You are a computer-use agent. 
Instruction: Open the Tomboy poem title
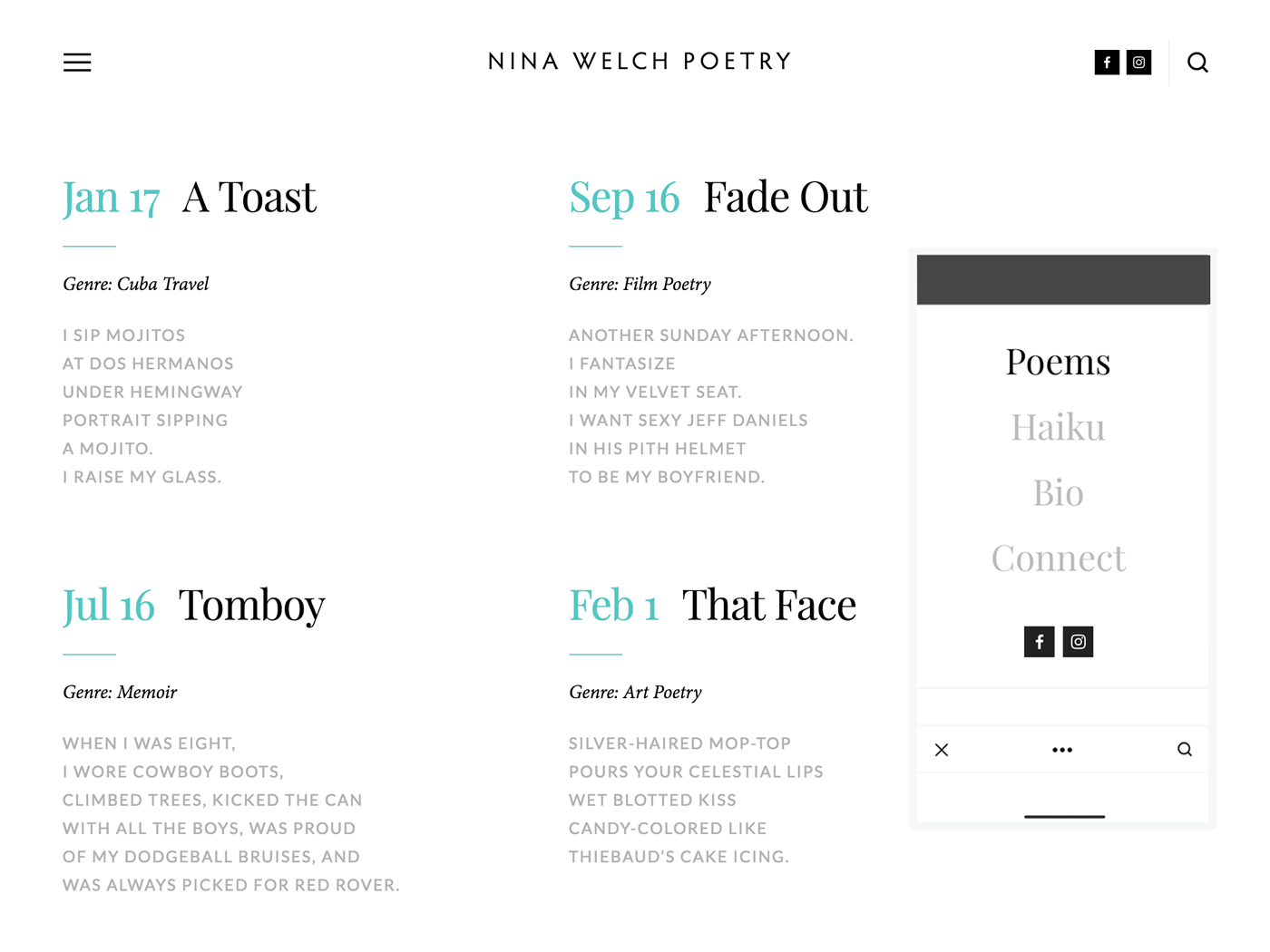[251, 606]
